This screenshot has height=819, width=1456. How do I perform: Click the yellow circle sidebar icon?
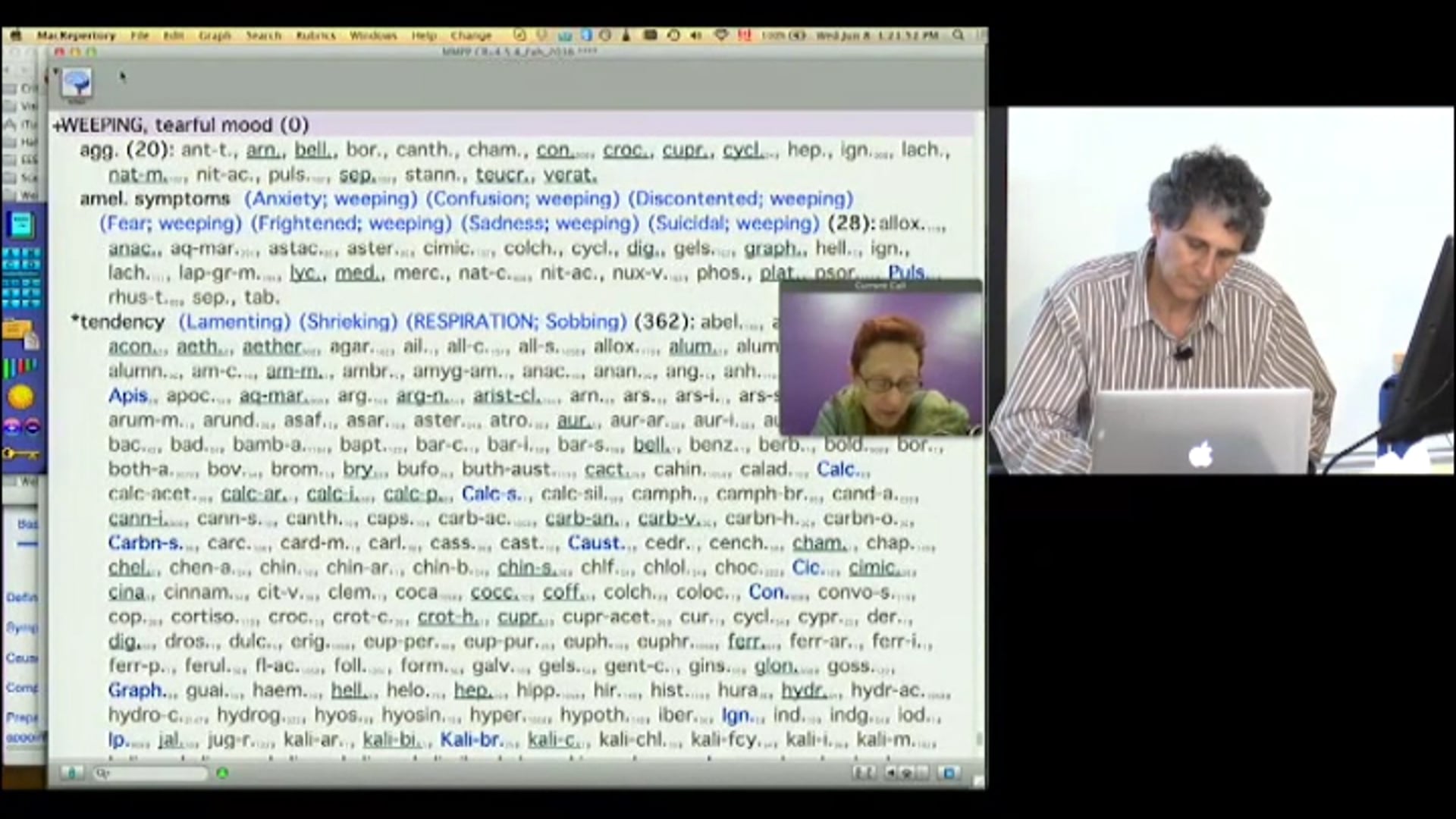pos(20,397)
